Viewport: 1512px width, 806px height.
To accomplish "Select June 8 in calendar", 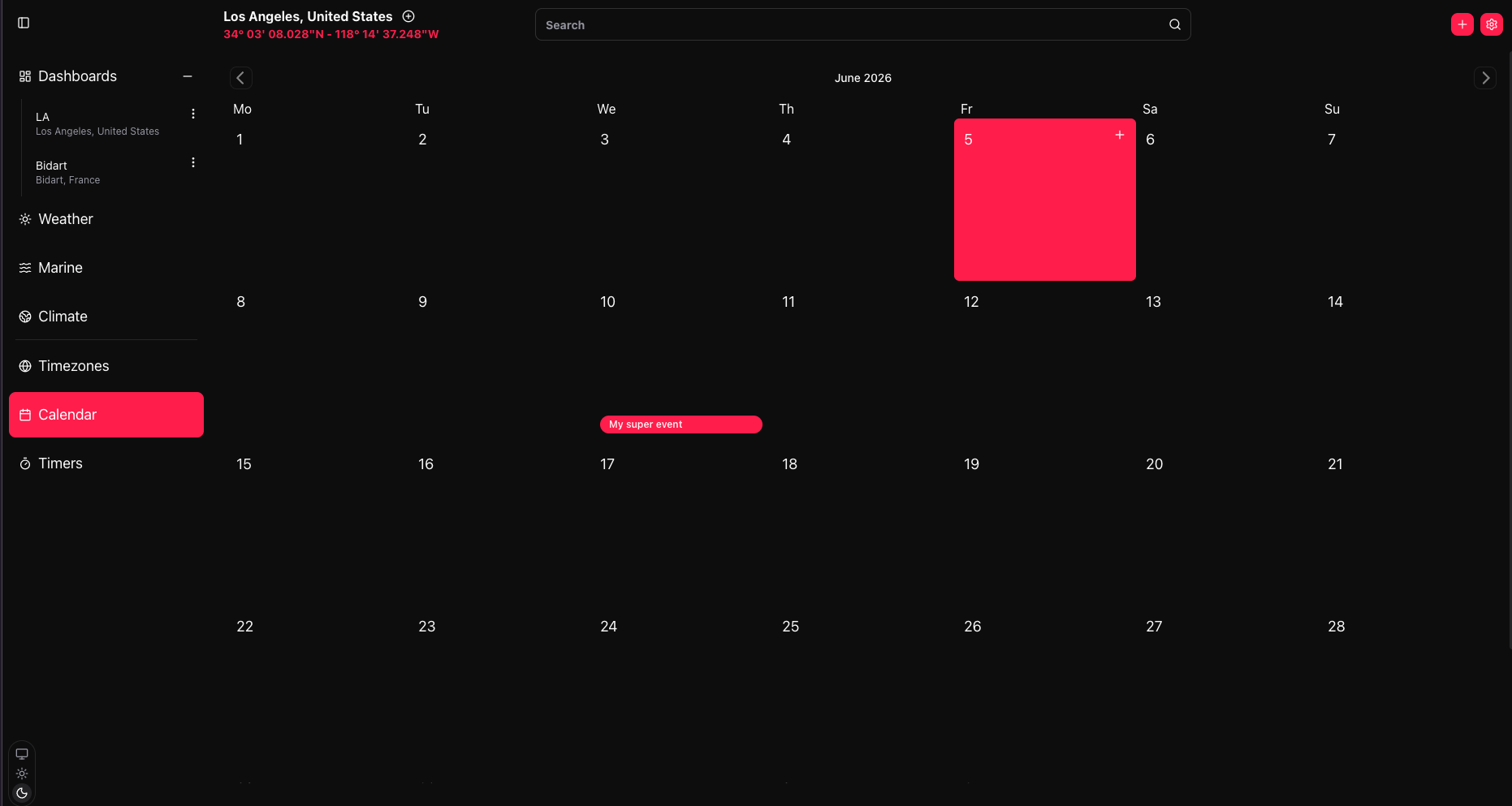I will (x=318, y=362).
